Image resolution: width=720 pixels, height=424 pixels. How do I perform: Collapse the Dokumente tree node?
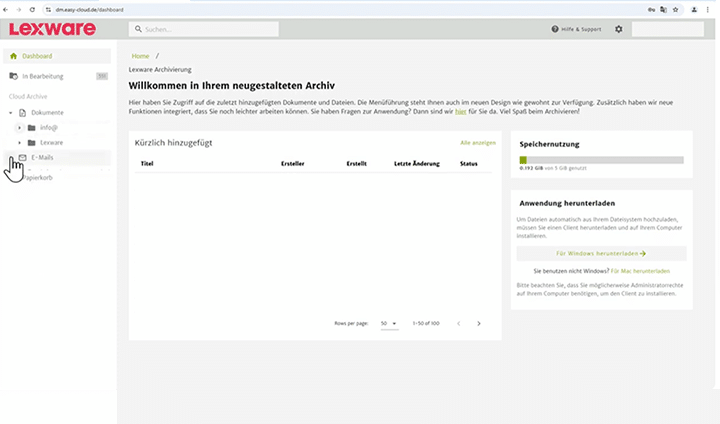tap(10, 113)
